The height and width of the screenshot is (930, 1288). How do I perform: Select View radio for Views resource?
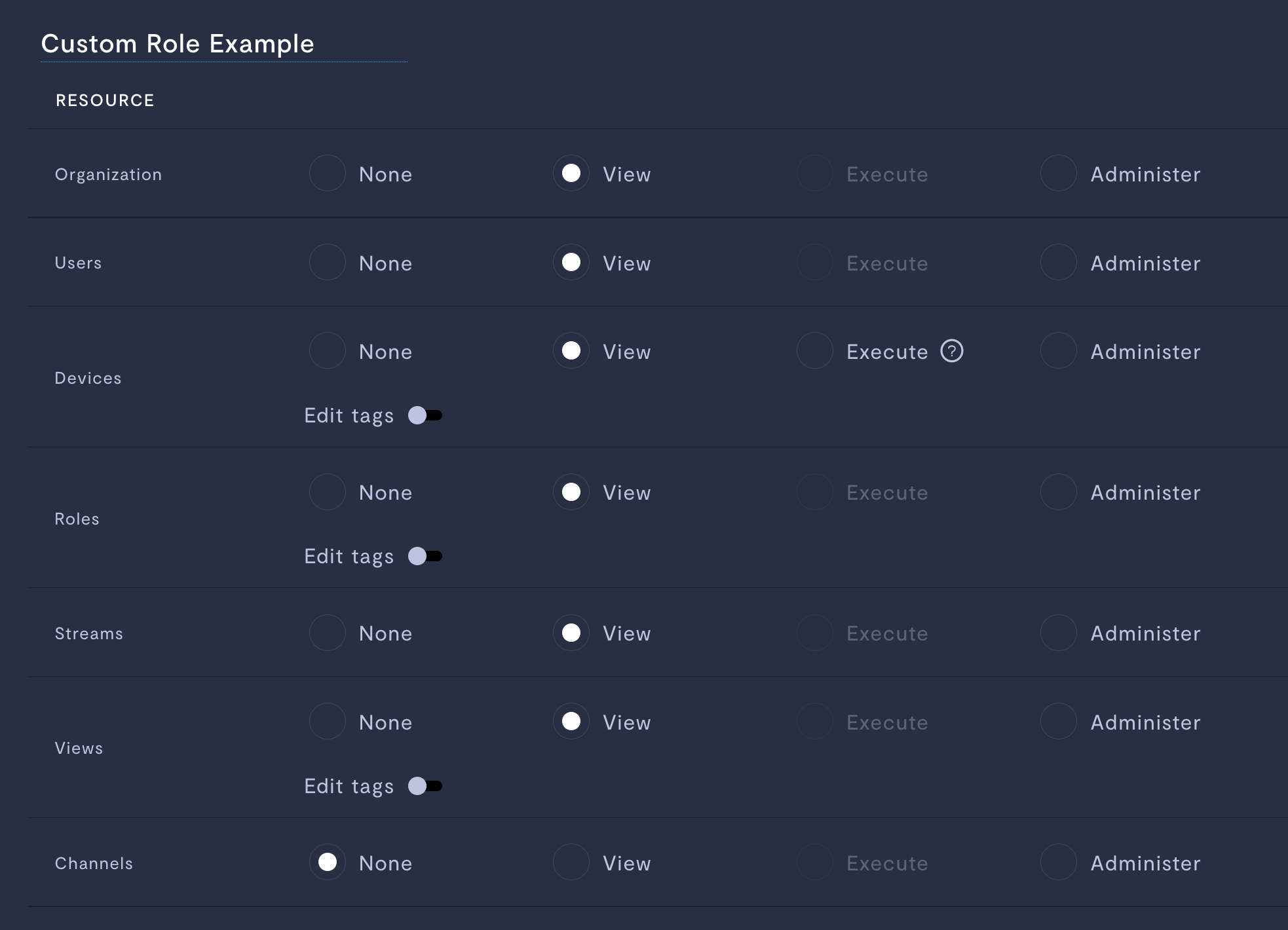coord(571,722)
